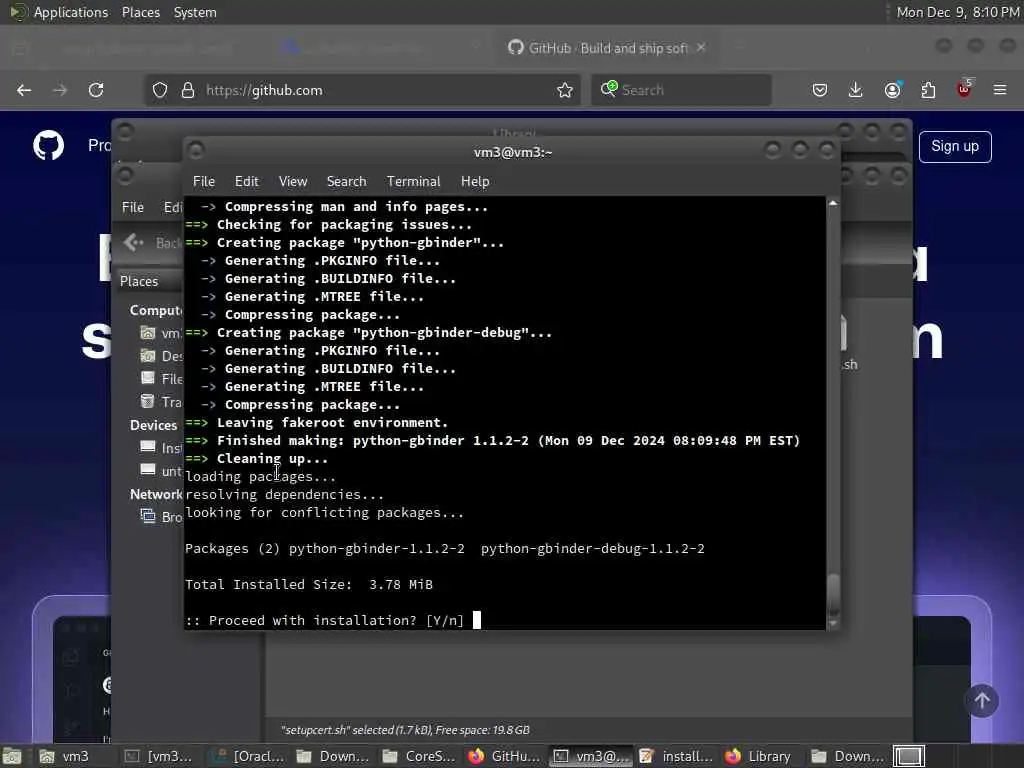Open the Places panel menu
This screenshot has height=768, width=1024.
pyautogui.click(x=141, y=12)
